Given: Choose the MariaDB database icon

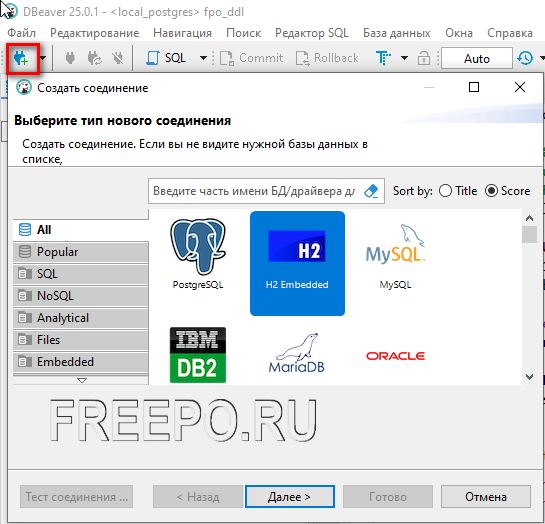Looking at the screenshot, I should [296, 354].
